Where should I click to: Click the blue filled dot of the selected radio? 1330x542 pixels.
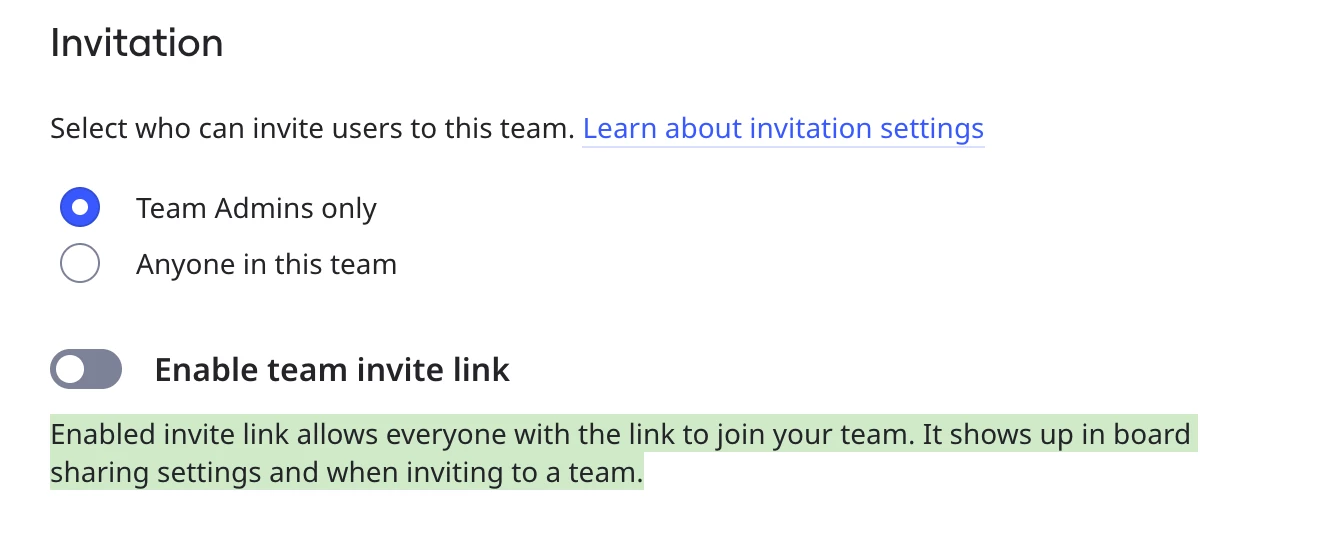click(x=80, y=208)
